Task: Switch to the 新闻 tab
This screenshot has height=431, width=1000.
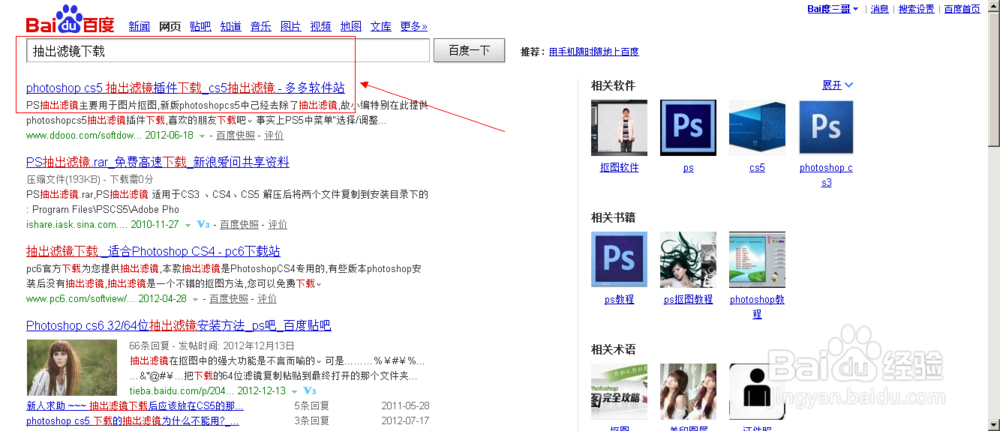Action: (139, 27)
